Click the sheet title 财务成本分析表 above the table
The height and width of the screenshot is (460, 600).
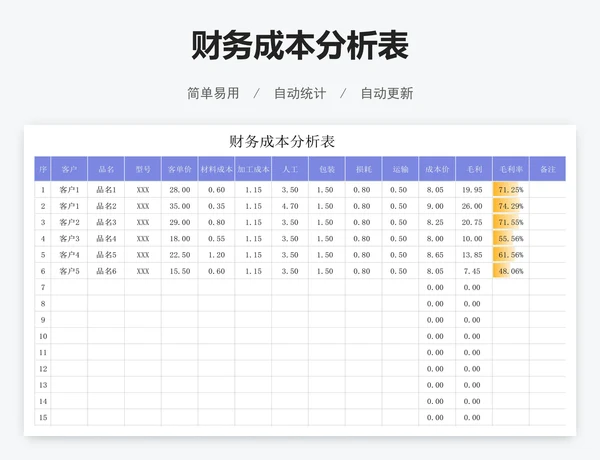coord(282,142)
